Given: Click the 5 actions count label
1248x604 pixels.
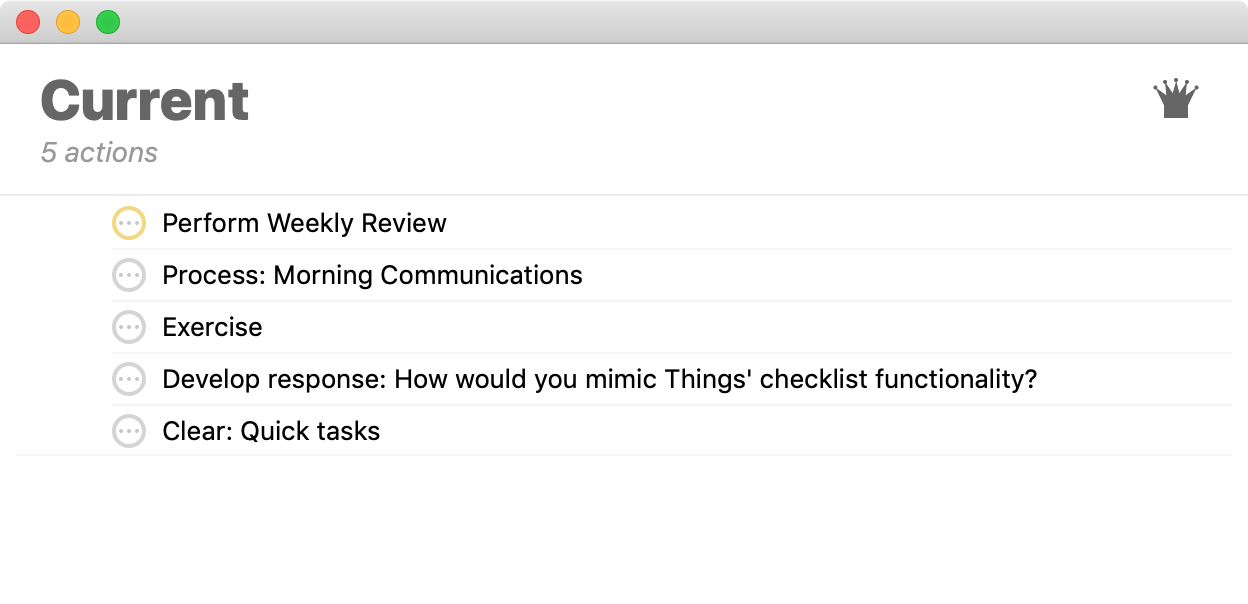Looking at the screenshot, I should pyautogui.click(x=98, y=152).
